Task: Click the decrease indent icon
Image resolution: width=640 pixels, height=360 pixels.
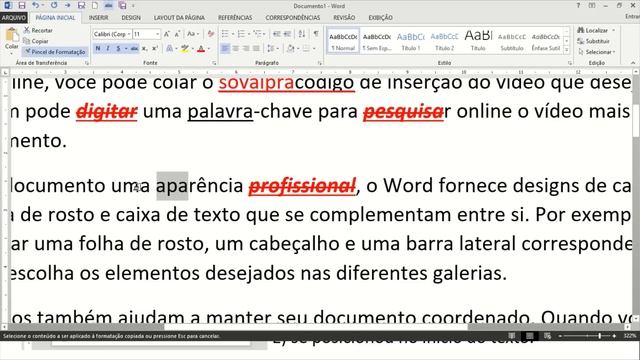Action: pyautogui.click(x=276, y=34)
